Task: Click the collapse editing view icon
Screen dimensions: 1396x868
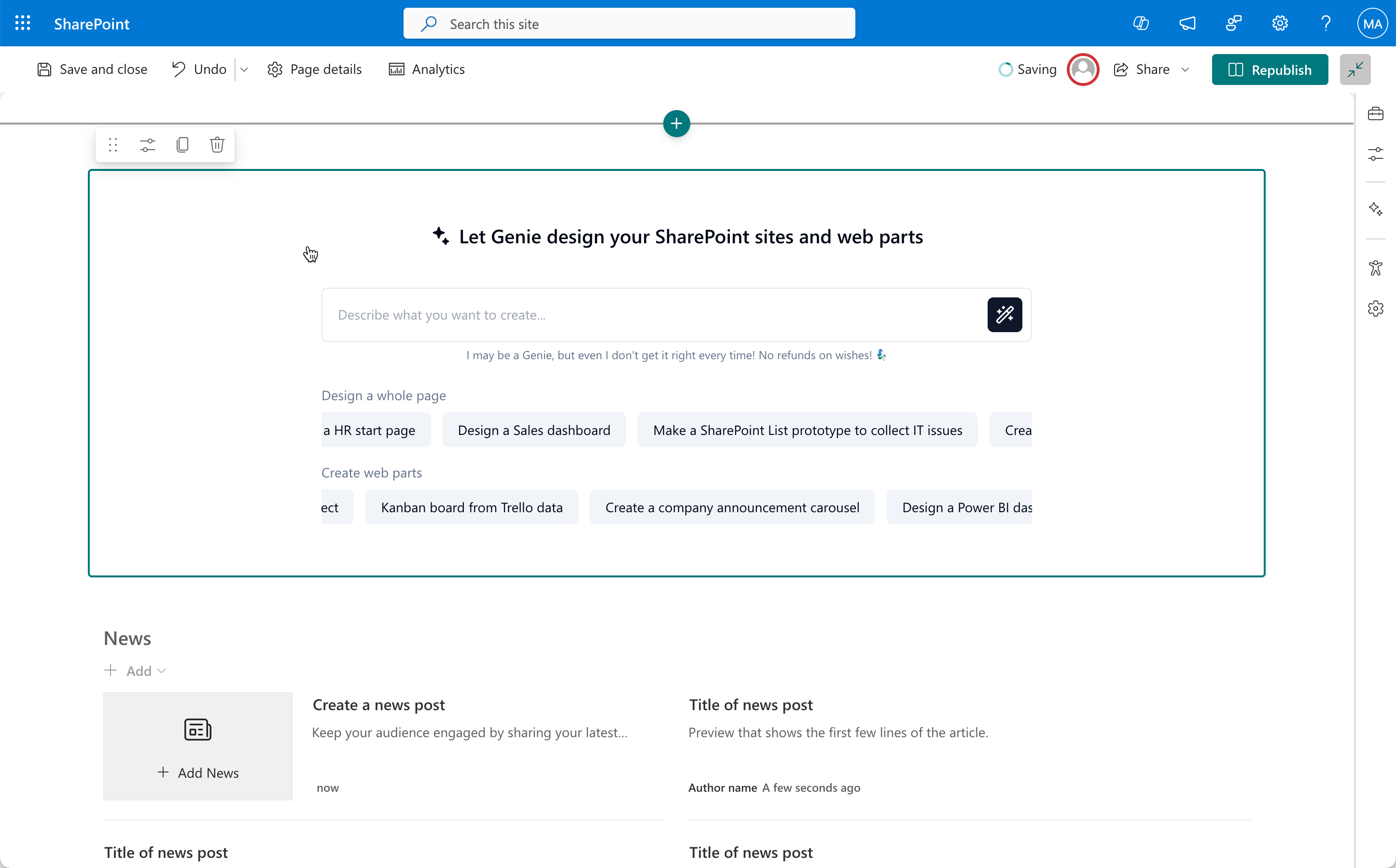Action: tap(1355, 70)
